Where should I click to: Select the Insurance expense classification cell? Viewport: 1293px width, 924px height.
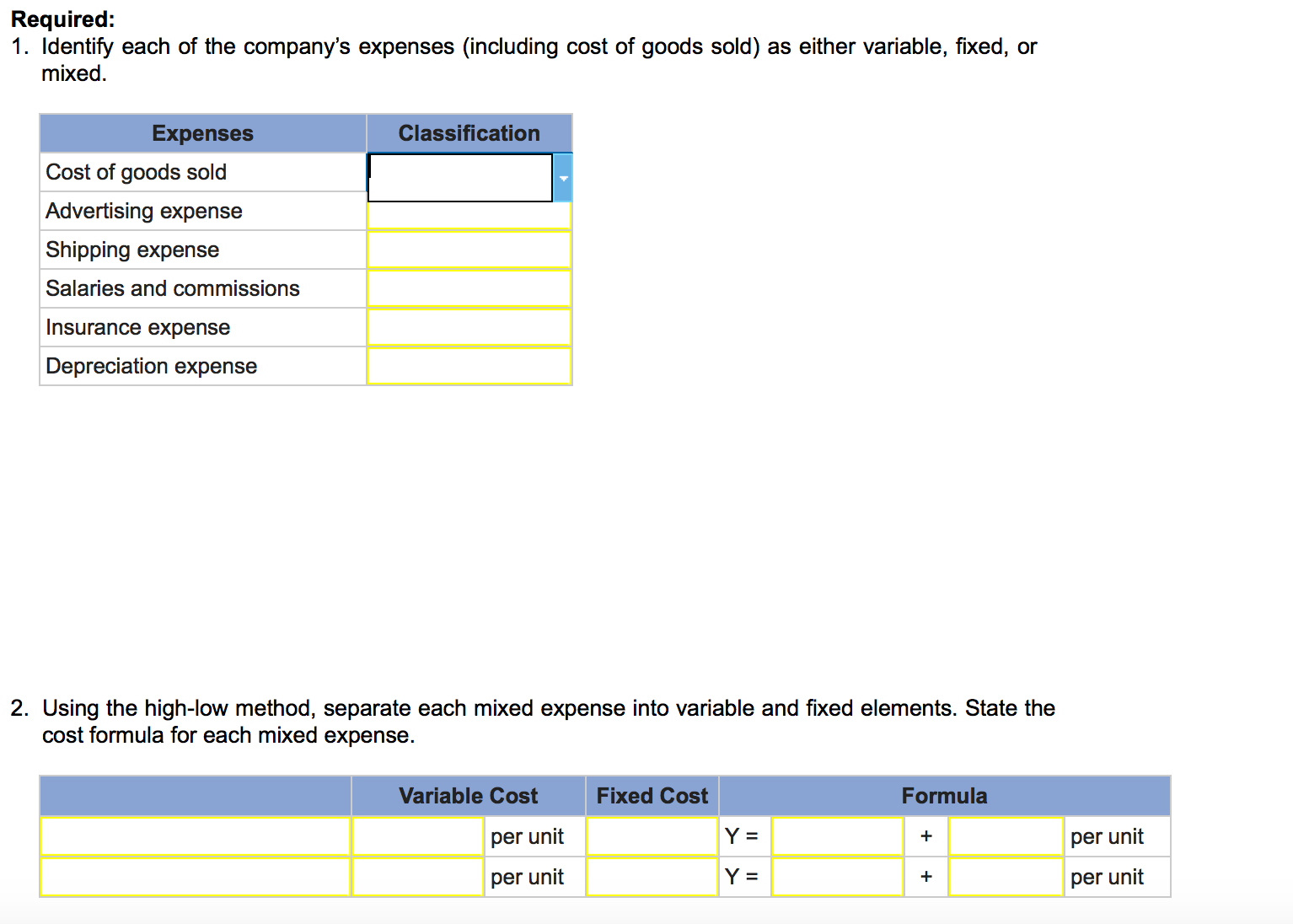coord(469,327)
